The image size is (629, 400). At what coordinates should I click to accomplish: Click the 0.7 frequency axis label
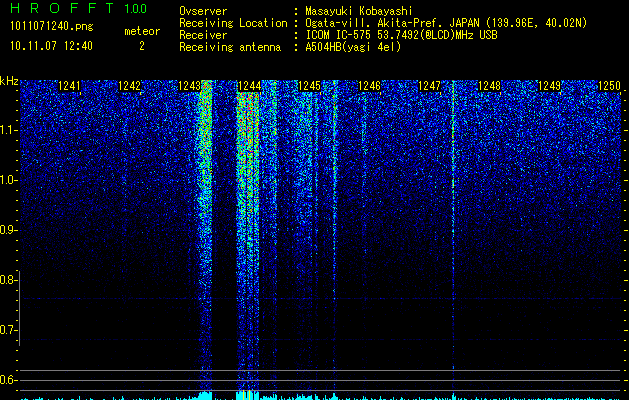[x=8, y=330]
